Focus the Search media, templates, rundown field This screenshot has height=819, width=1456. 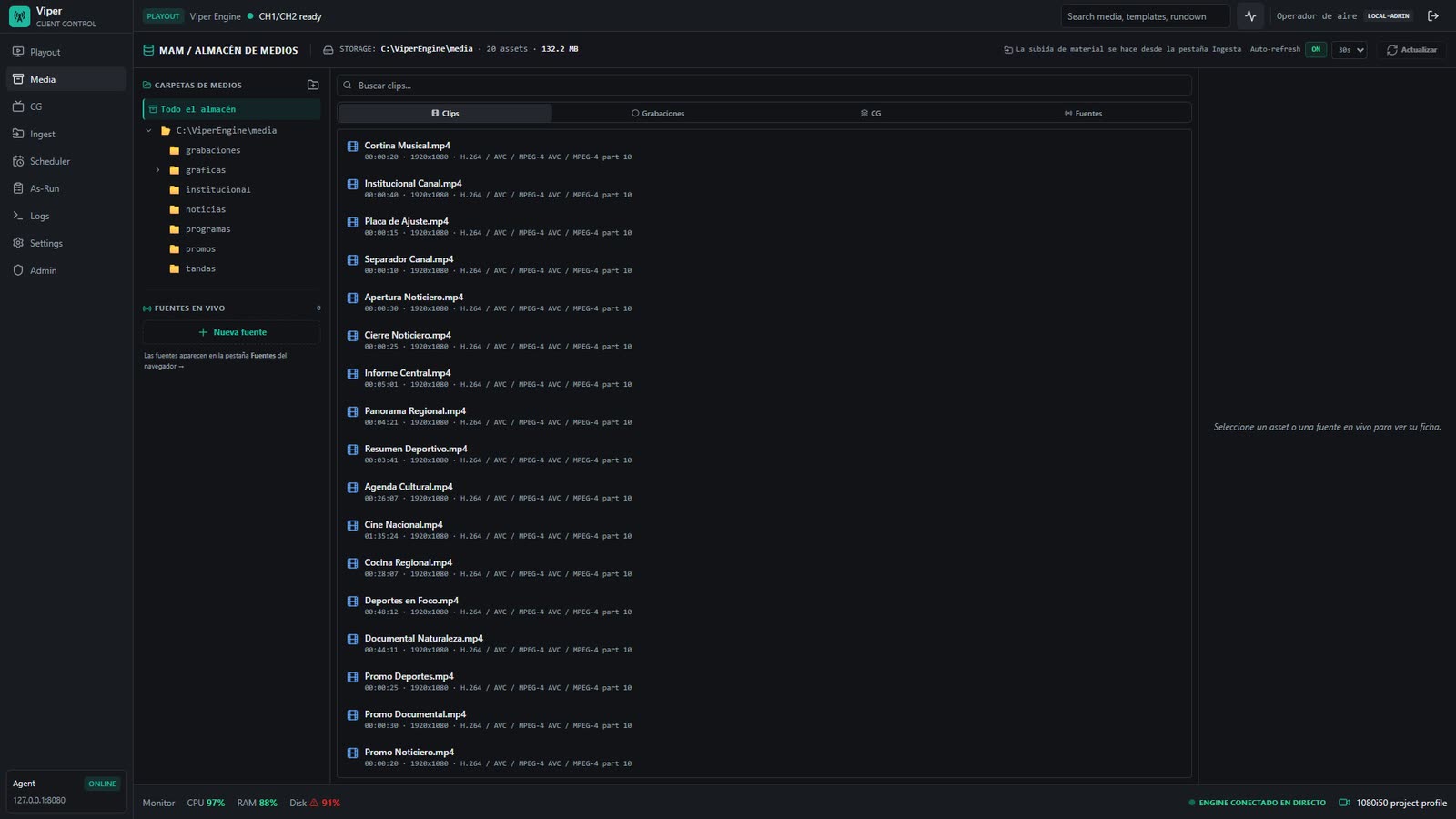pyautogui.click(x=1145, y=16)
